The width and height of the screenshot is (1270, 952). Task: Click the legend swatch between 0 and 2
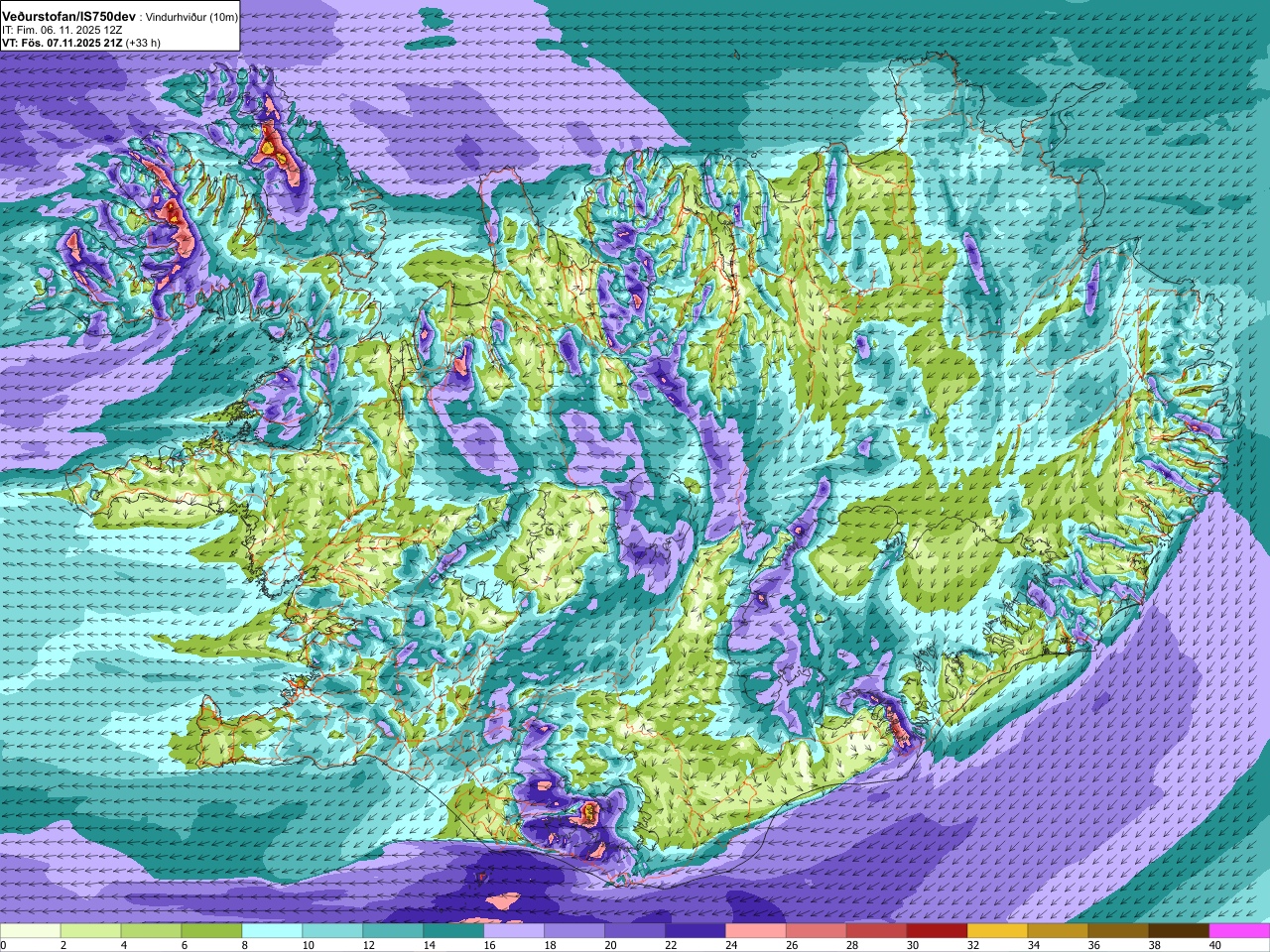pyautogui.click(x=31, y=931)
